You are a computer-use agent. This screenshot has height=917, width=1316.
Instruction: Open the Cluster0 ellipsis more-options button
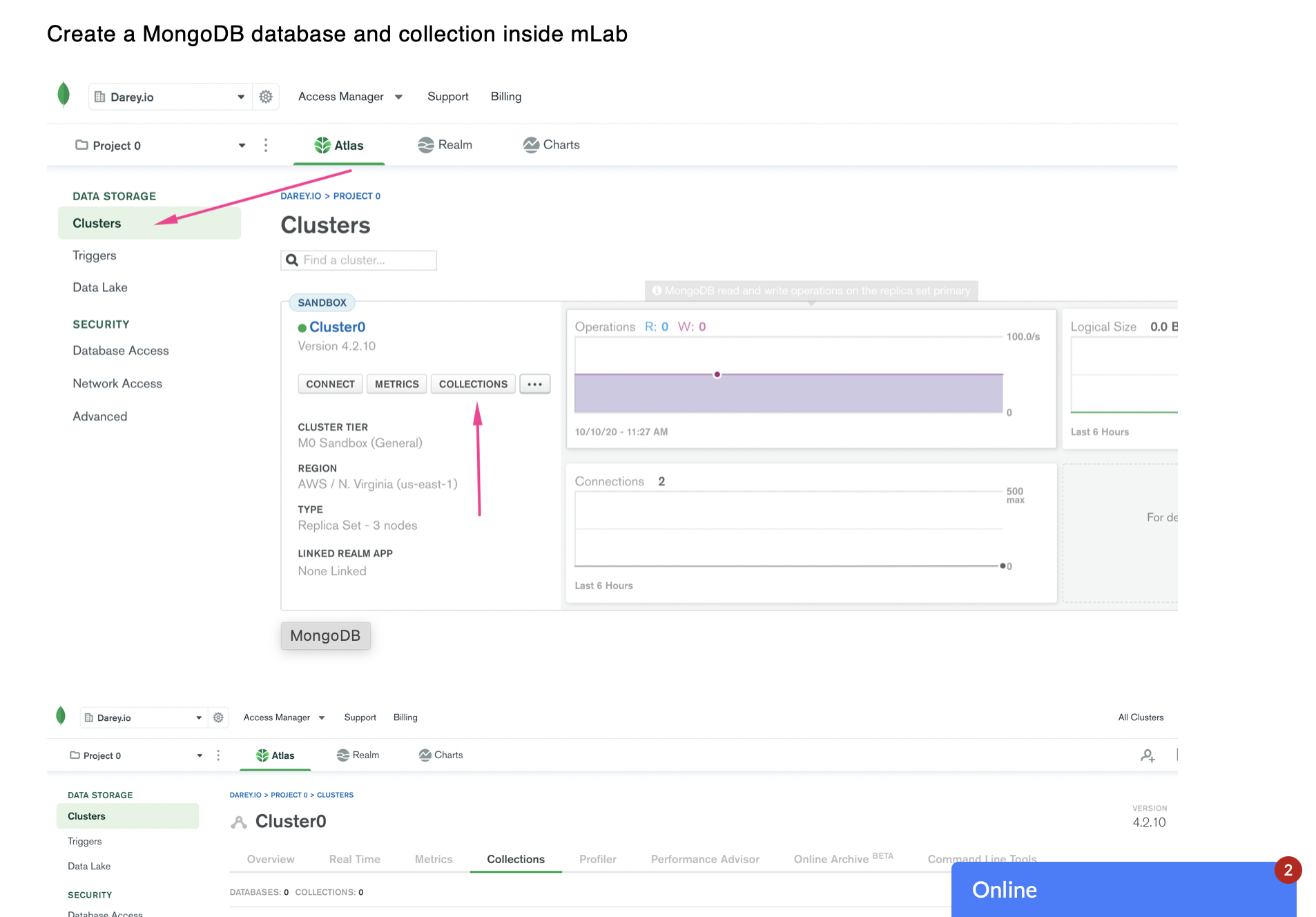point(534,384)
